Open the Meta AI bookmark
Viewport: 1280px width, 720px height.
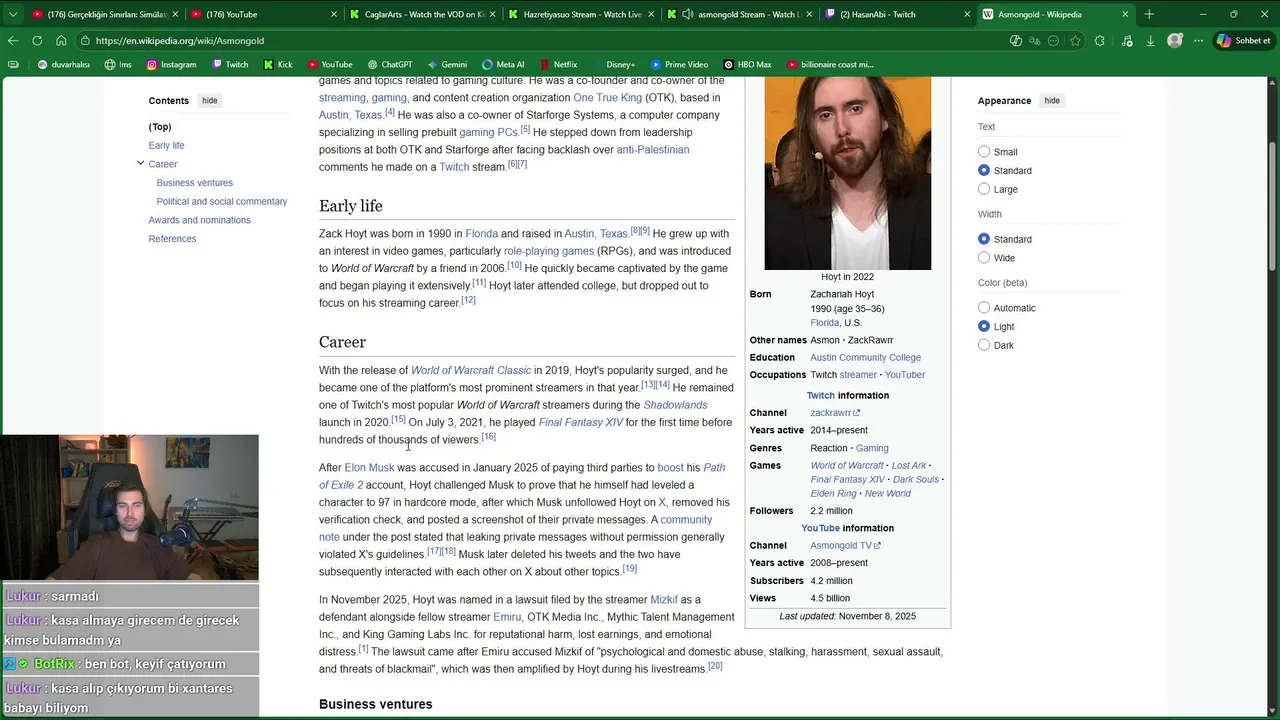[x=503, y=65]
